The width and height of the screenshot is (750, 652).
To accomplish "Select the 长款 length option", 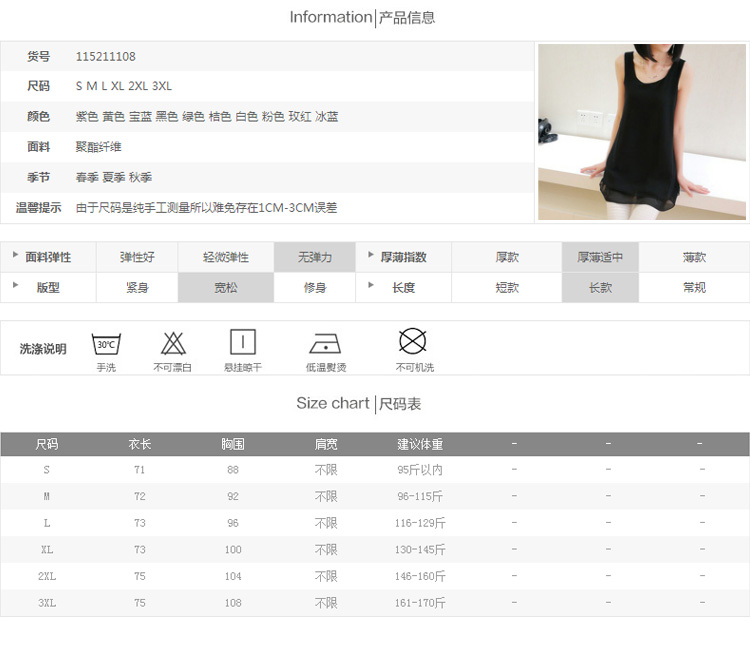I will pyautogui.click(x=600, y=287).
